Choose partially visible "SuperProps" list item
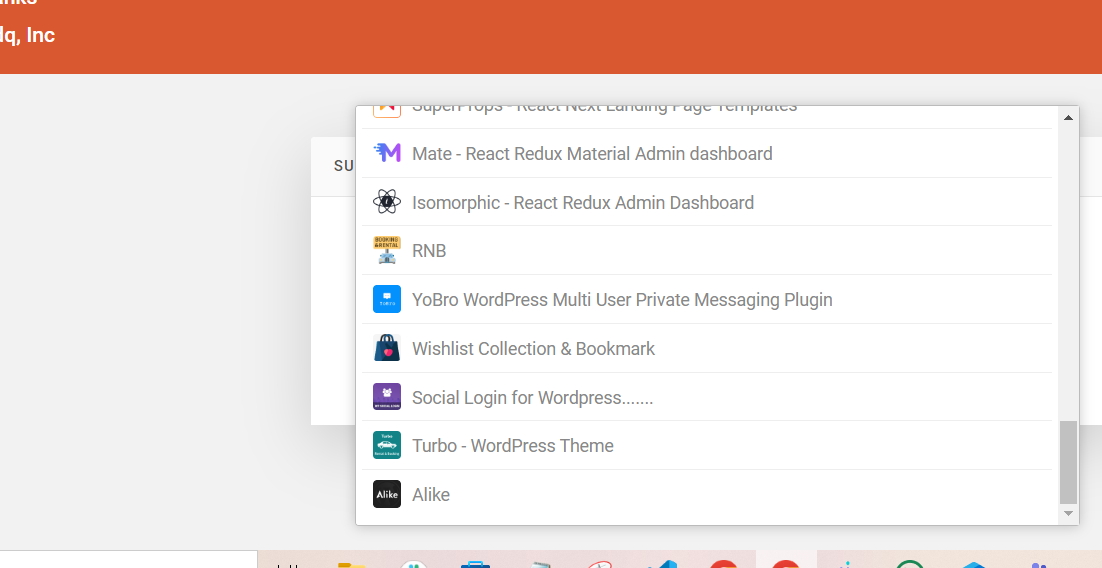The width and height of the screenshot is (1102, 568). tap(604, 109)
